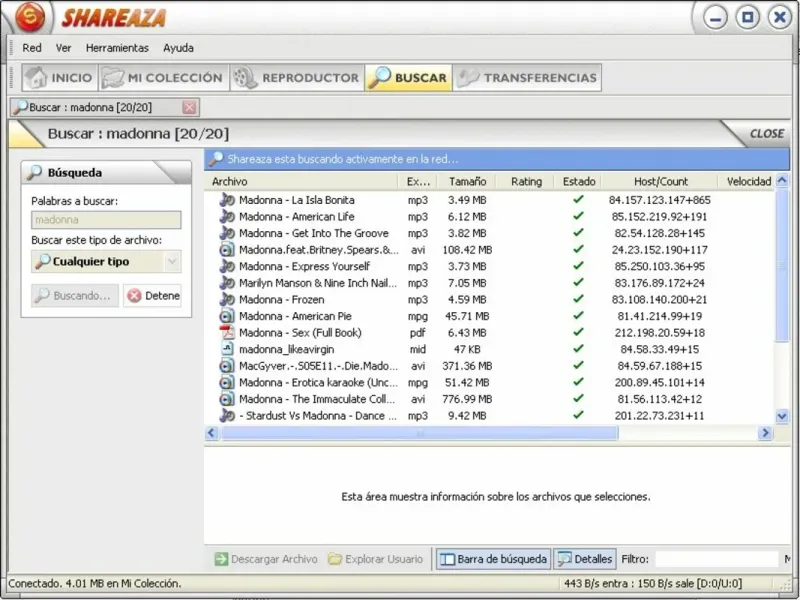This screenshot has height=600, width=800.
Task: Click audio icon of 'Madonna - La Isla Bonita'
Action: (227, 199)
